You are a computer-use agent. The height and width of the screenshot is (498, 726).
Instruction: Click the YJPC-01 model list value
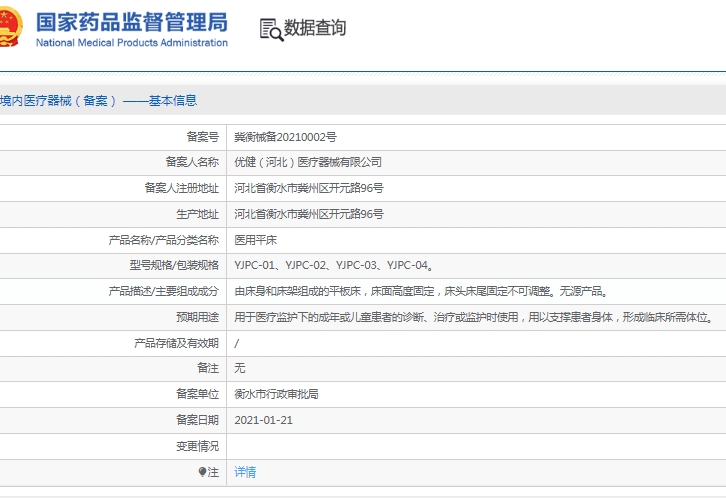click(x=334, y=265)
